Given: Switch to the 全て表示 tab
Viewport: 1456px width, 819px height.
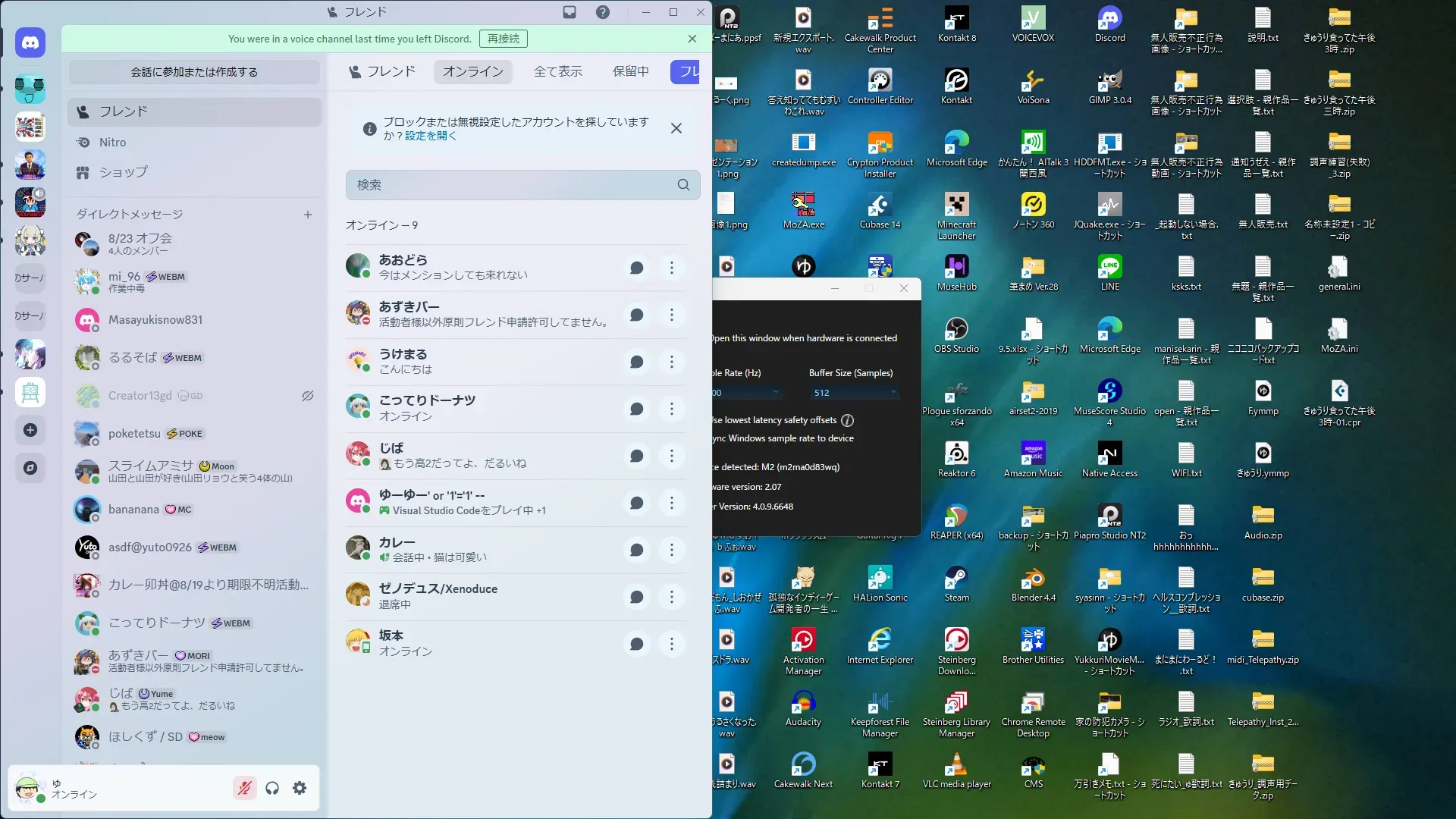Looking at the screenshot, I should coord(557,71).
